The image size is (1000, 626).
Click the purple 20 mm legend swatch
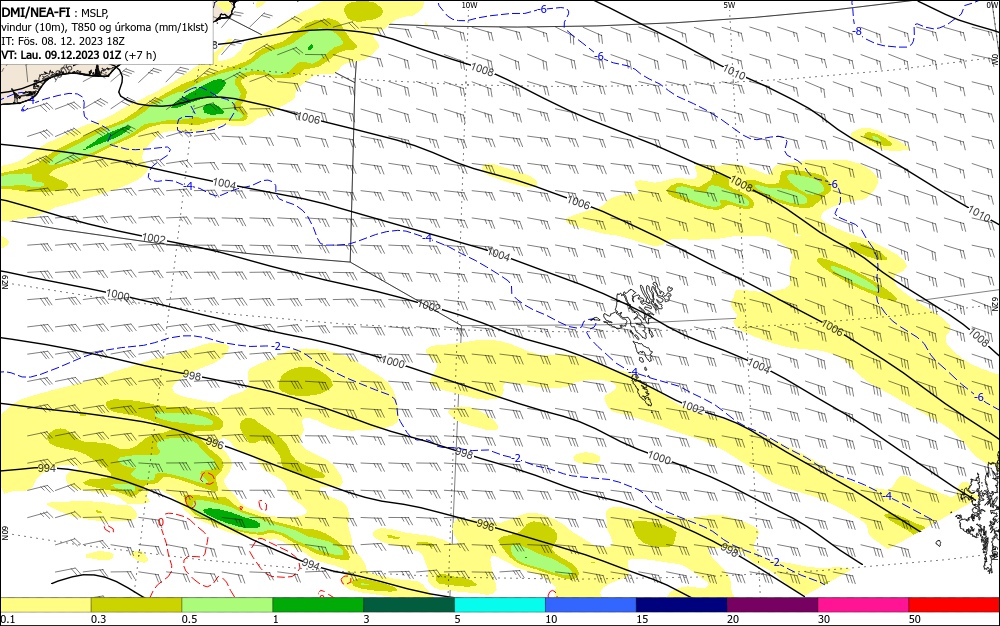point(772,605)
